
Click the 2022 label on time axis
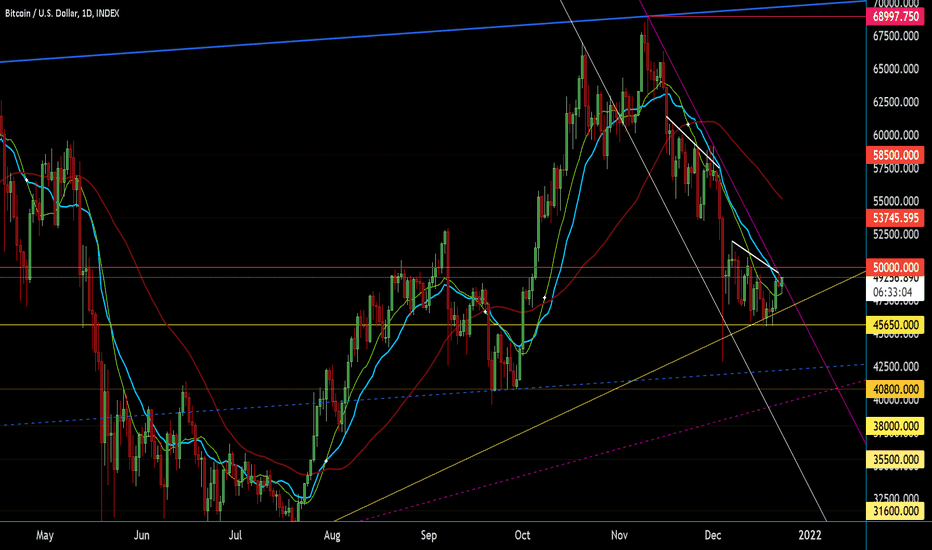coord(810,535)
